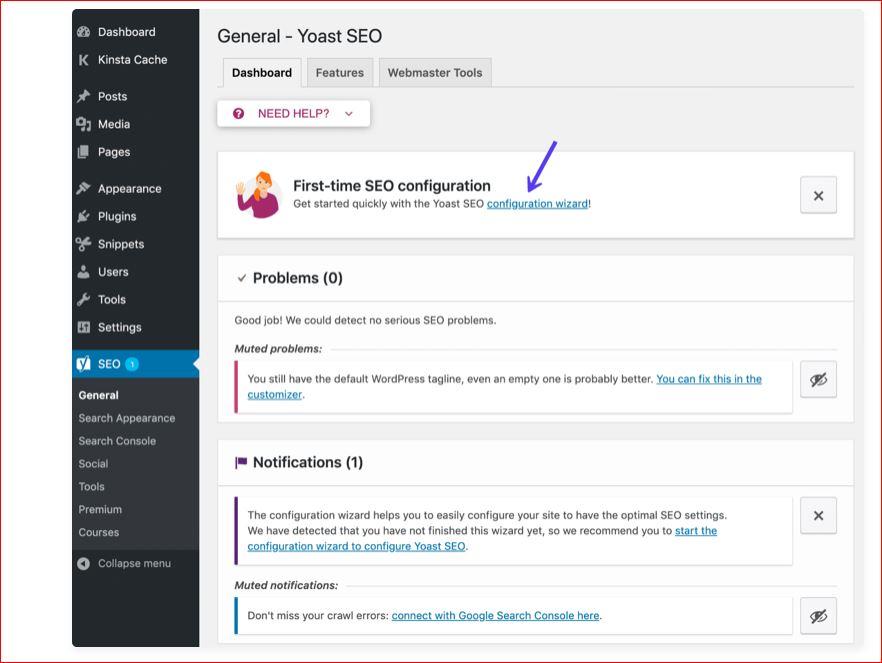Viewport: 882px width, 663px height.
Task: Click the 'General - Yoast SEO' heading
Action: coord(299,36)
